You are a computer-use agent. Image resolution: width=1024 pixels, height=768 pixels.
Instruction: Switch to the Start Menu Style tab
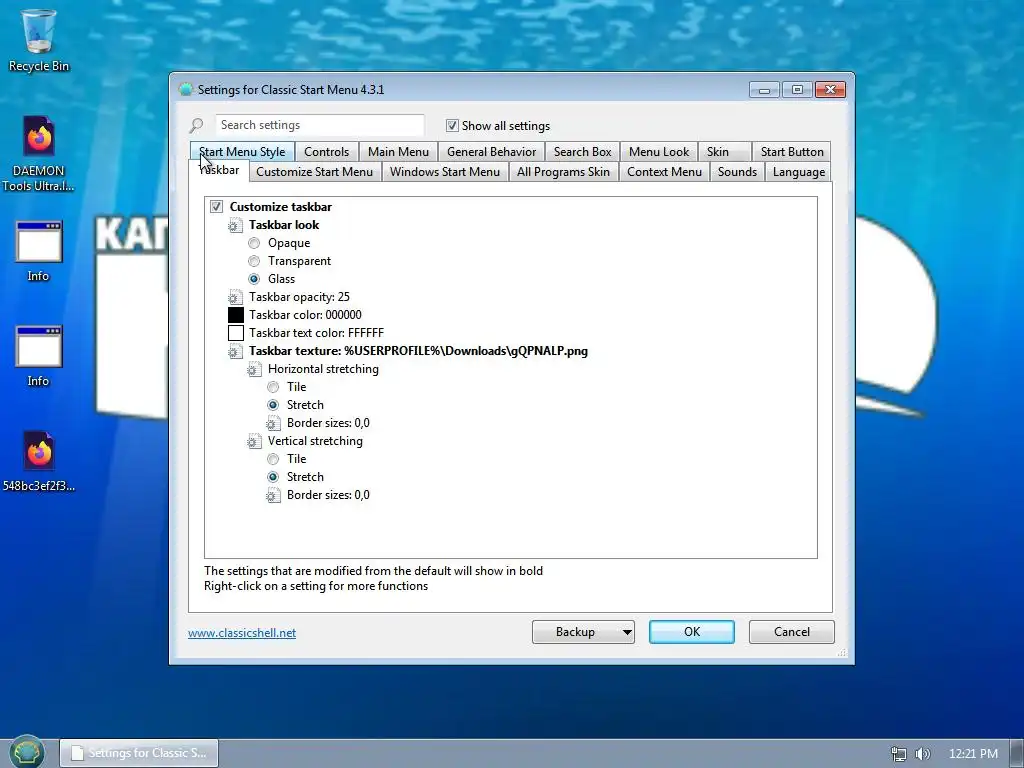coord(242,152)
